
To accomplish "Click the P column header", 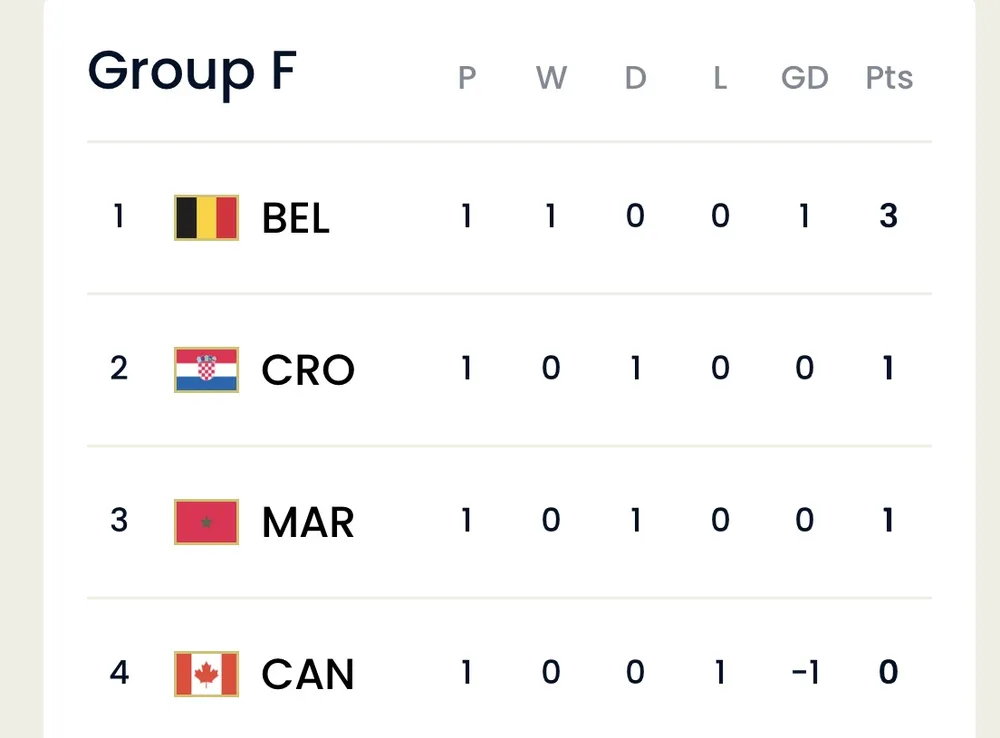I will (466, 78).
